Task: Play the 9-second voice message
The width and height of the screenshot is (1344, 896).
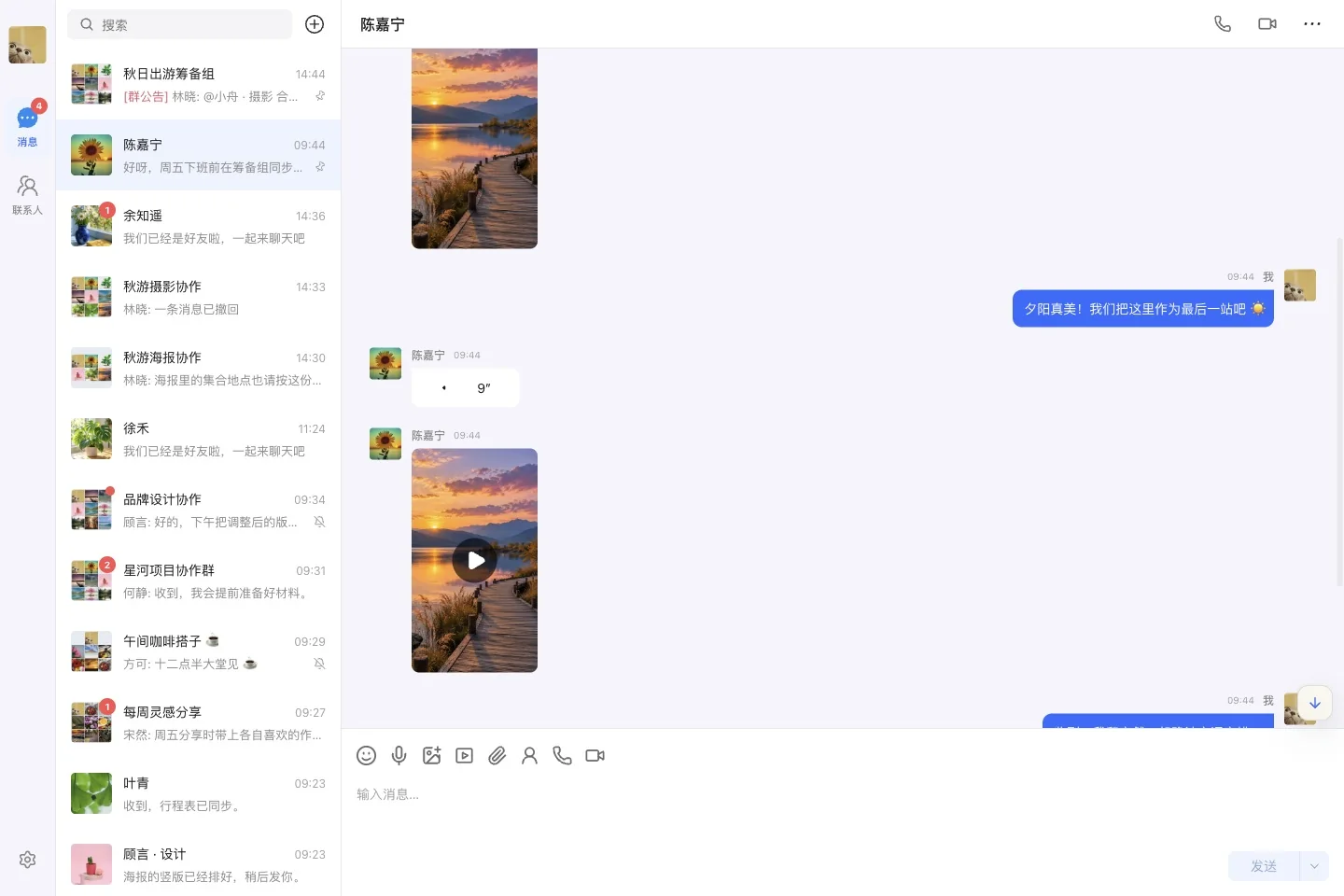Action: [x=465, y=387]
